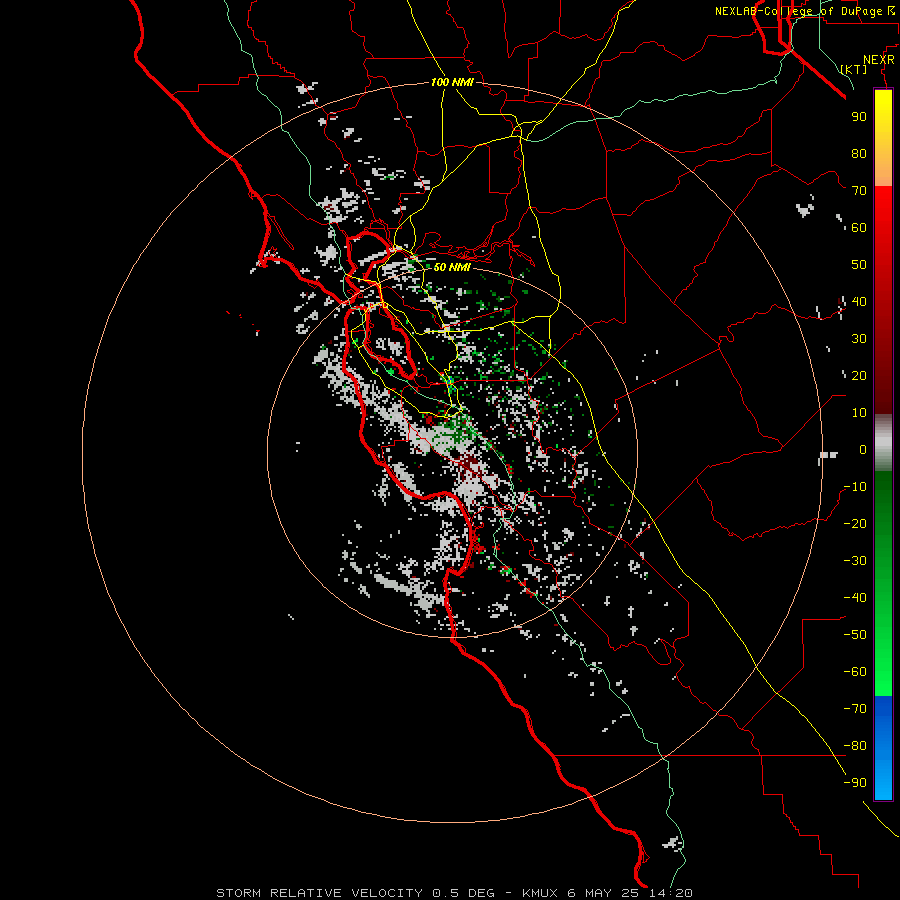
Task: Select the -60 value on the velocity scale
Action: click(855, 672)
